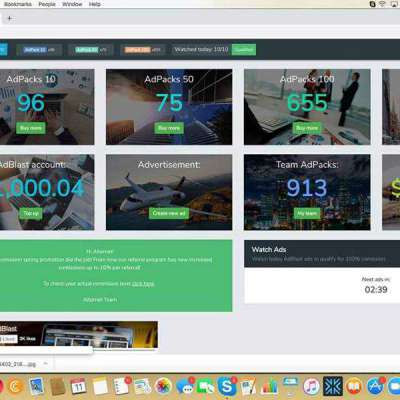This screenshot has height=400, width=400.
Task: Click Create new ad button
Action: pos(169,213)
